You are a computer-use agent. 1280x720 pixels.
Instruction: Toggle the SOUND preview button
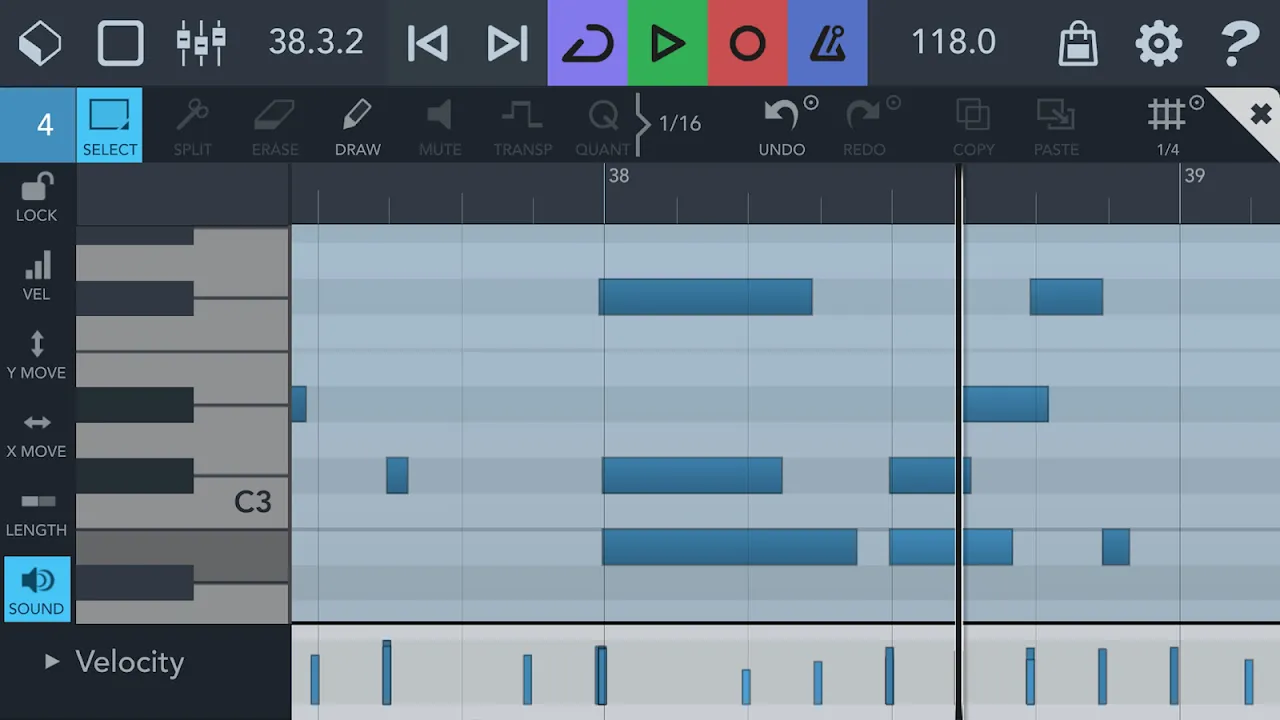37,589
